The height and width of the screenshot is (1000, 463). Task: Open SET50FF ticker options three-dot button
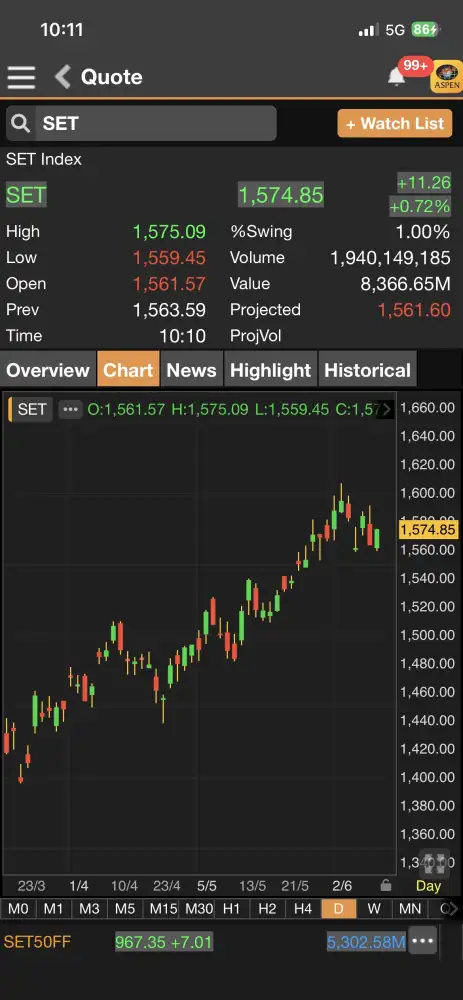point(423,941)
